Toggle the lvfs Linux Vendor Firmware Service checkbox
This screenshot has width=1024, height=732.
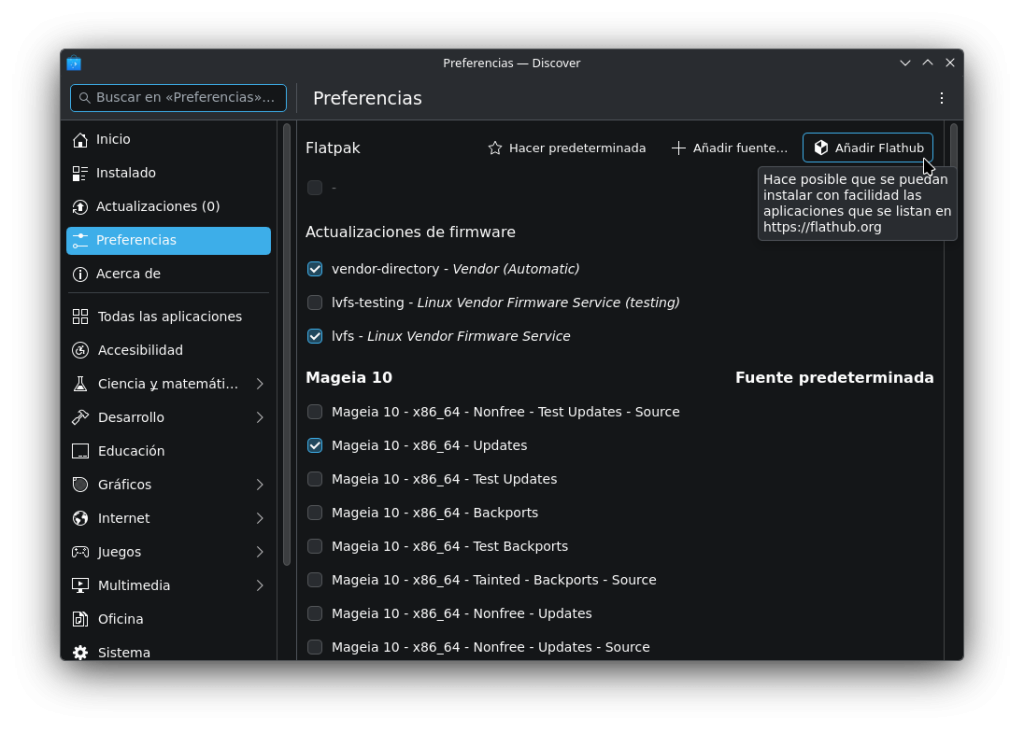click(315, 336)
